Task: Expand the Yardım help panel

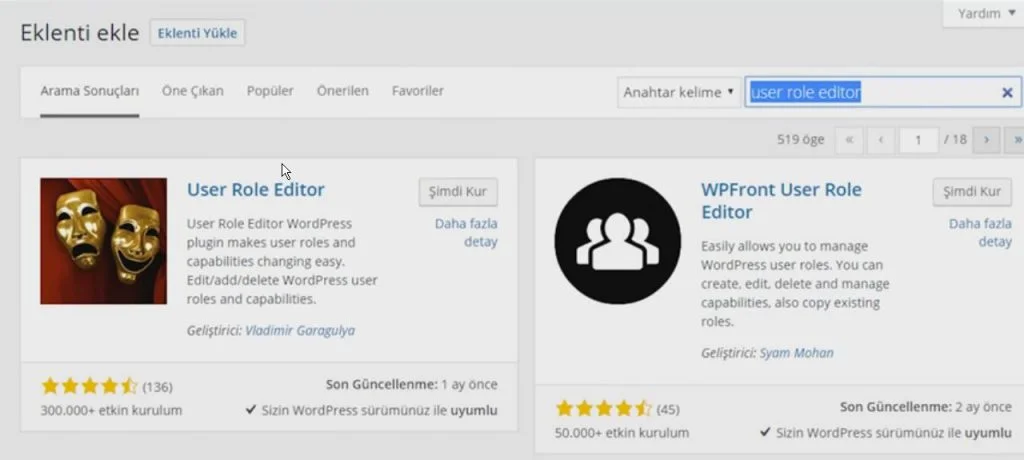Action: [985, 14]
